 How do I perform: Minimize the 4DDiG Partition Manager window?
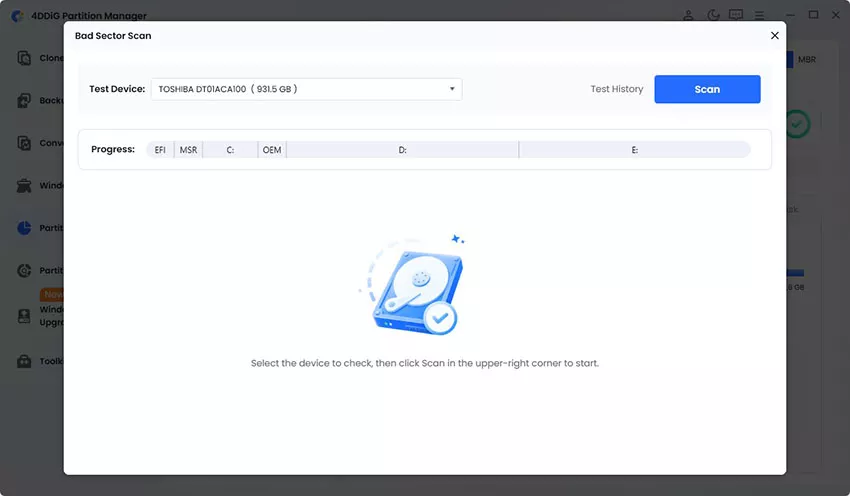coord(790,15)
